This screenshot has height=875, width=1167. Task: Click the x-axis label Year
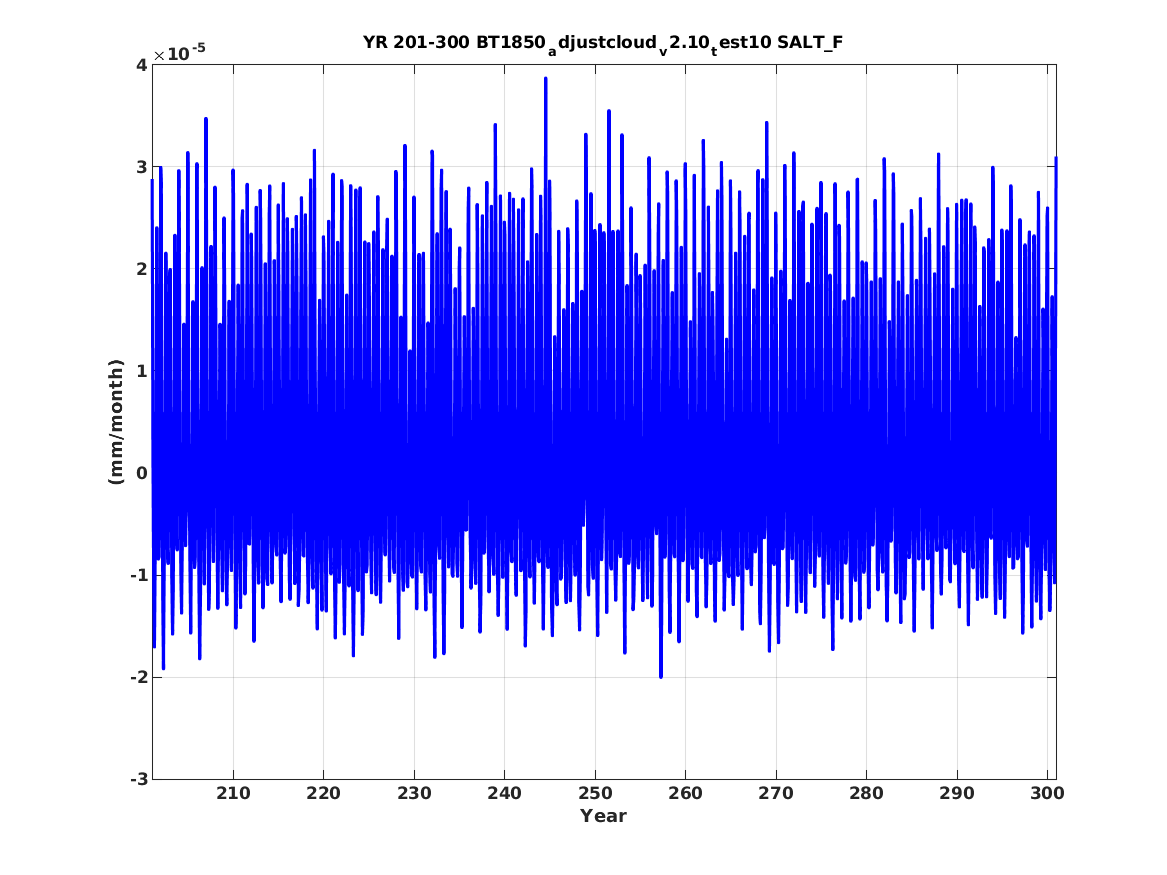coord(604,816)
